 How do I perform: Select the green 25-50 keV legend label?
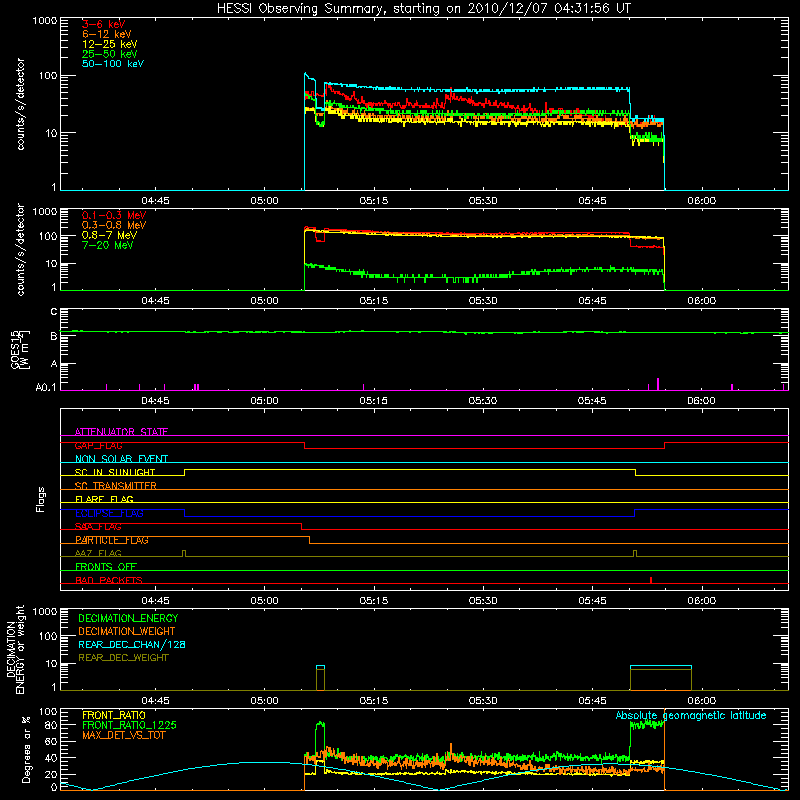click(x=110, y=54)
